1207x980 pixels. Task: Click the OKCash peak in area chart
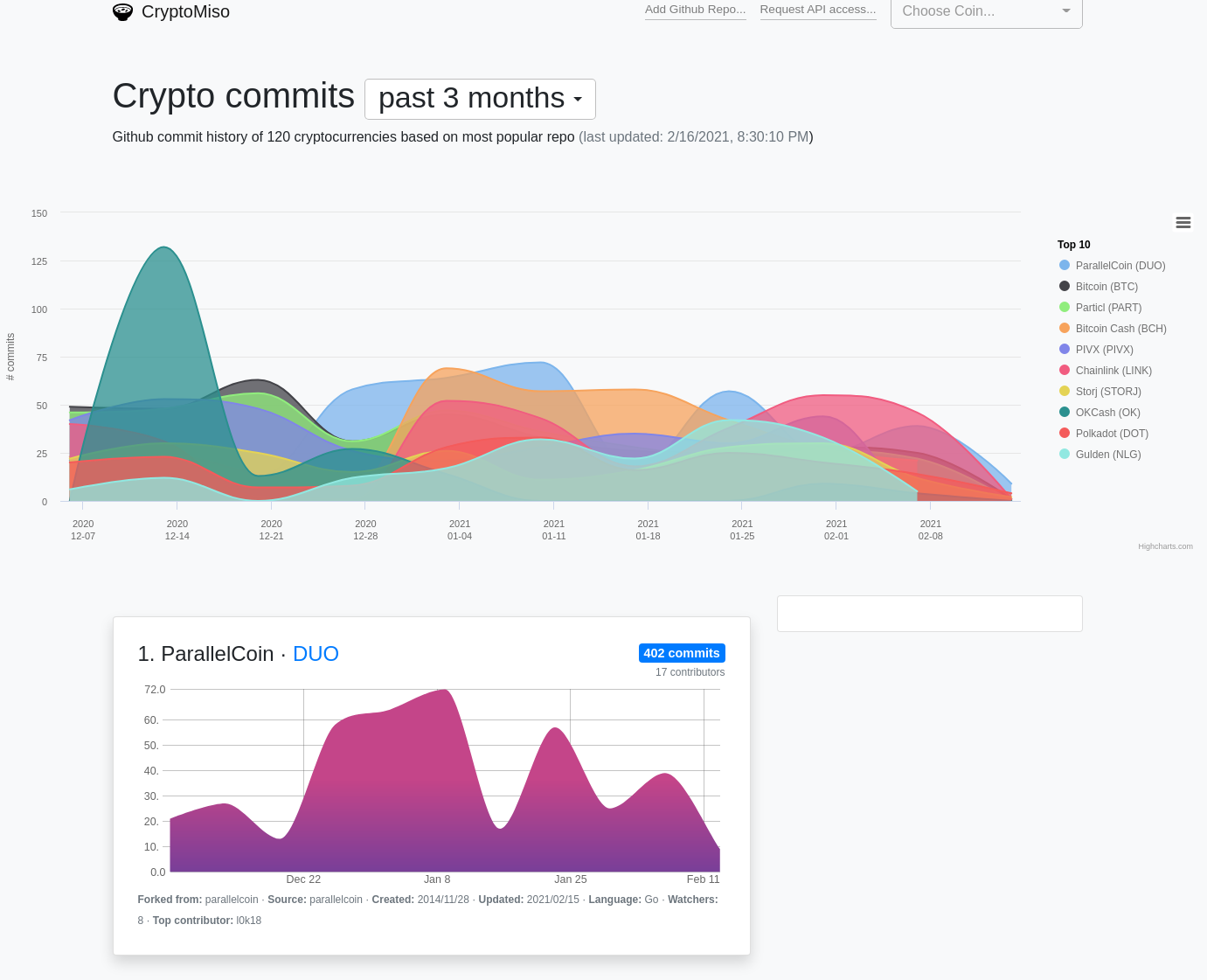click(x=164, y=248)
